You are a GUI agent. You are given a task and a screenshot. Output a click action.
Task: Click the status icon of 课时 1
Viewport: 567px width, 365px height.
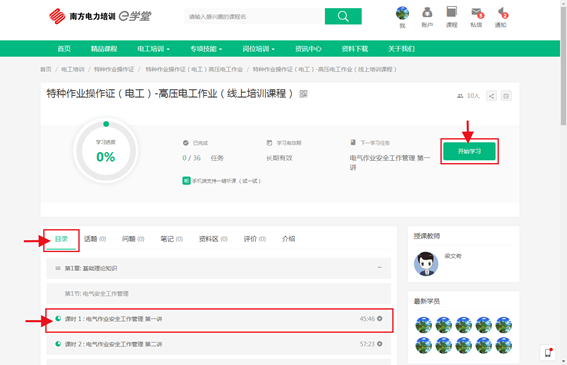[x=58, y=319]
